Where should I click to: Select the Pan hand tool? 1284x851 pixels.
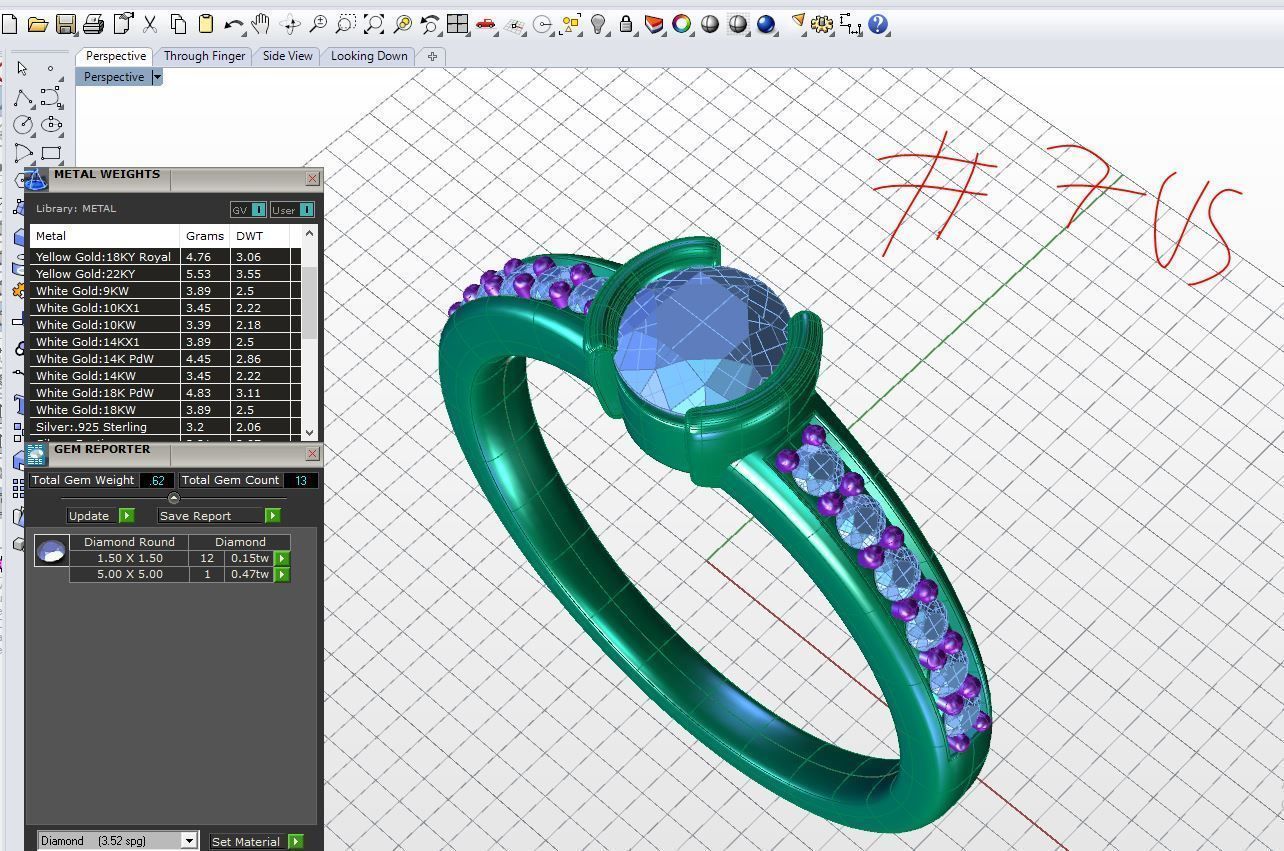(x=261, y=24)
